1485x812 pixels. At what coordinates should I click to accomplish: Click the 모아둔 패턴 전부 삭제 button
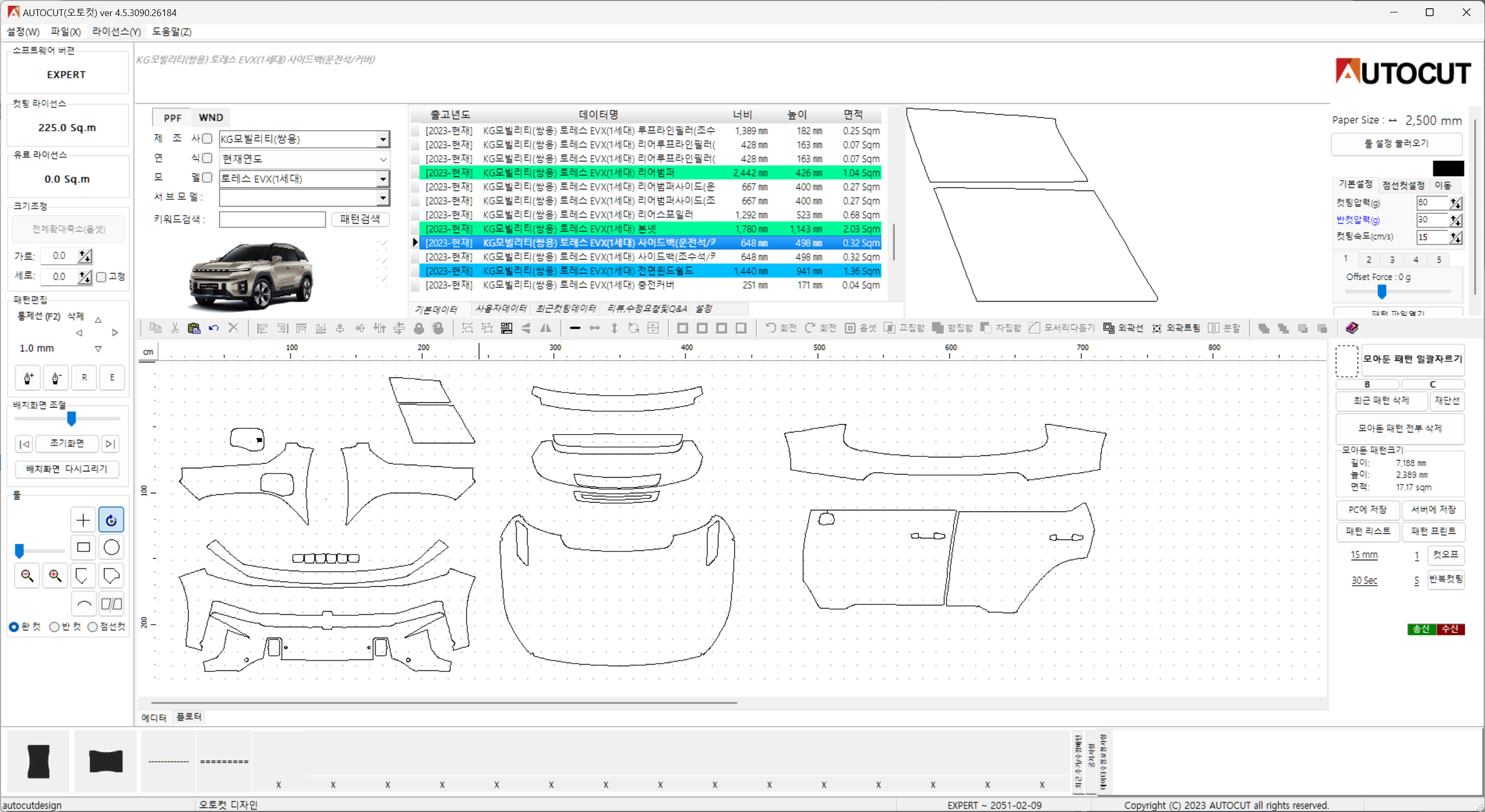point(1400,428)
